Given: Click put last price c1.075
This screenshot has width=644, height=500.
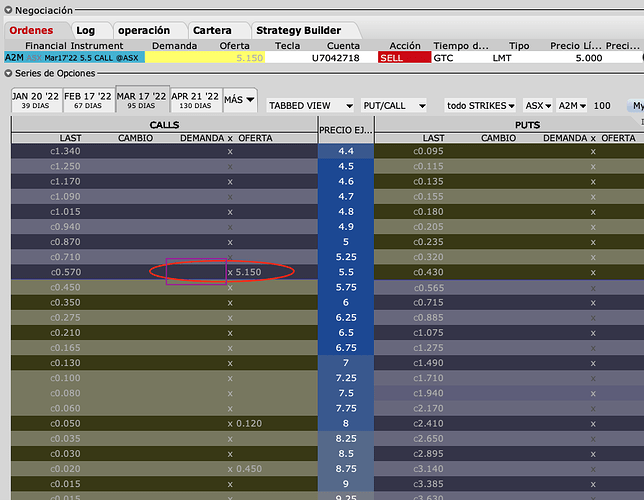Looking at the screenshot, I should [x=428, y=333].
